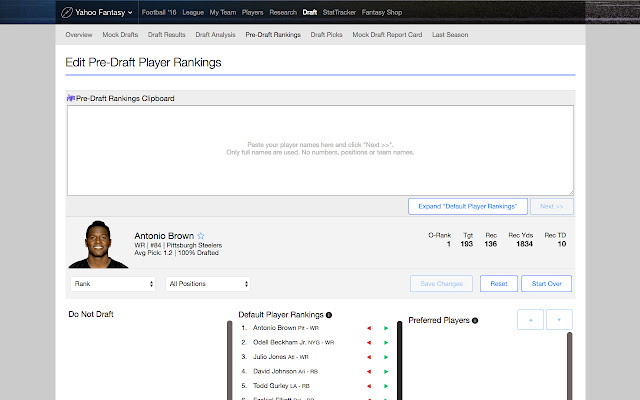Click green right arrow for Todd Gurley
Screen dimensions: 640x400
coord(386,386)
